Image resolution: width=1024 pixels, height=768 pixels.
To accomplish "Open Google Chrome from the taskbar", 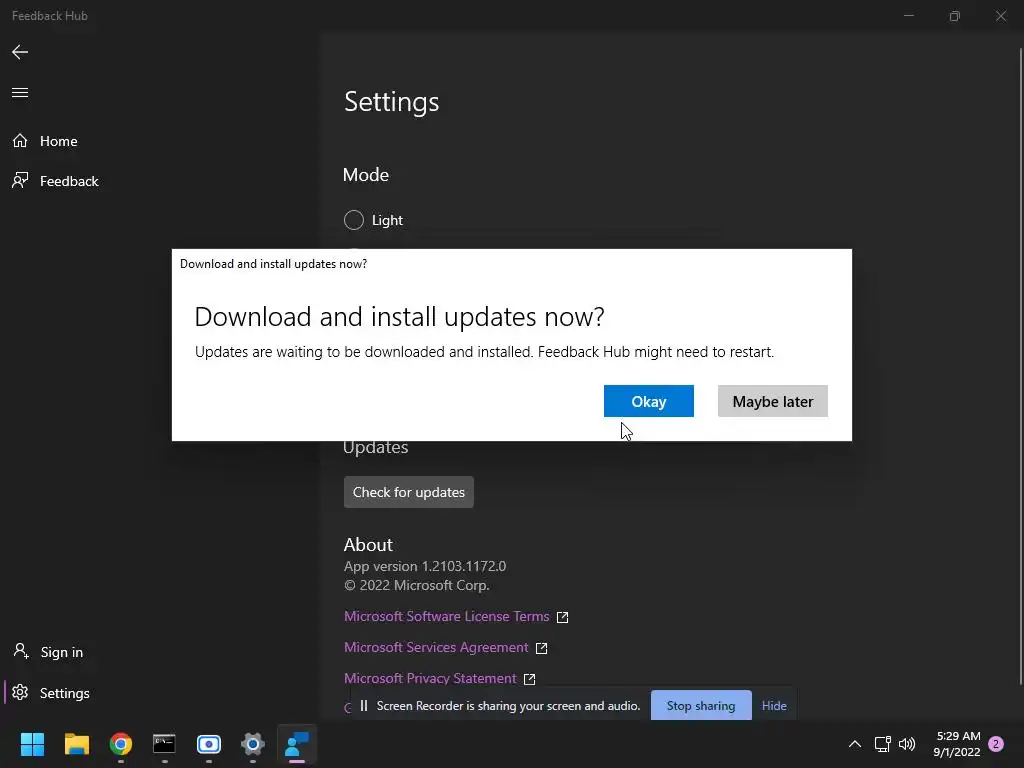I will [x=120, y=744].
